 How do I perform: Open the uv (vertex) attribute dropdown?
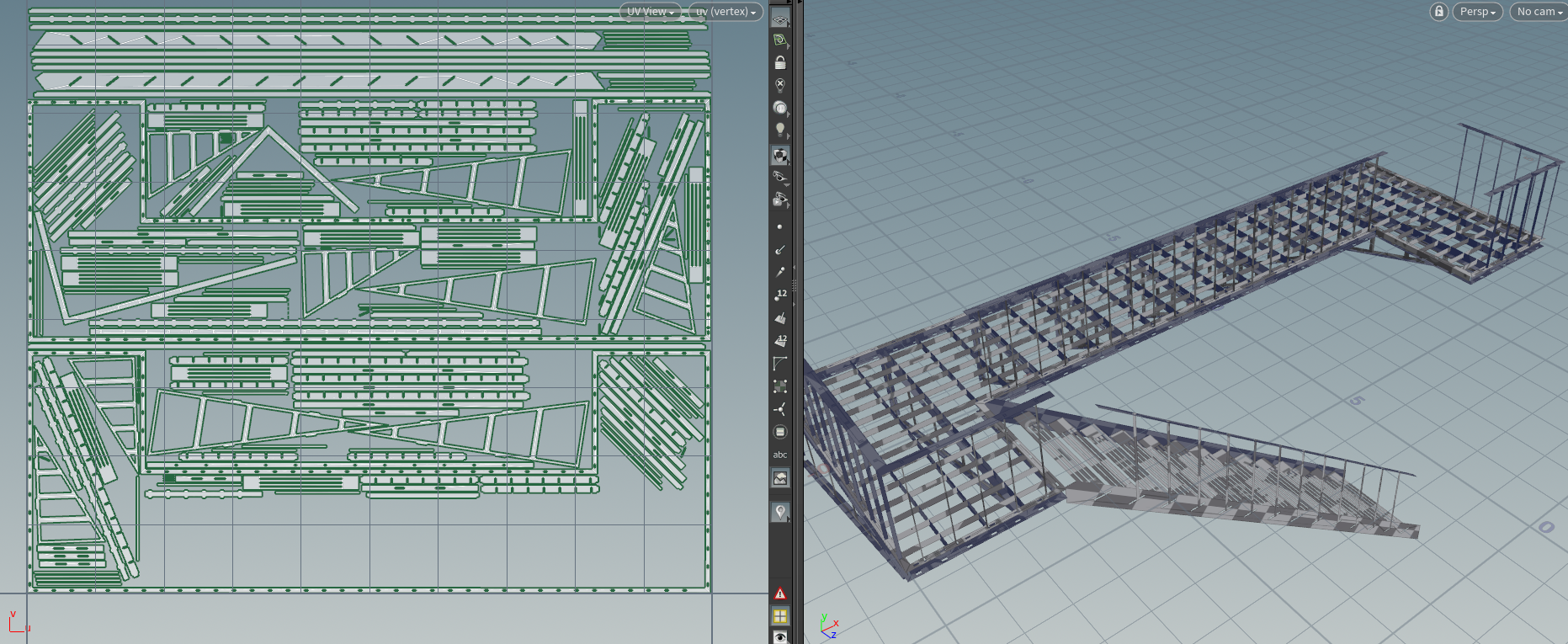[726, 12]
